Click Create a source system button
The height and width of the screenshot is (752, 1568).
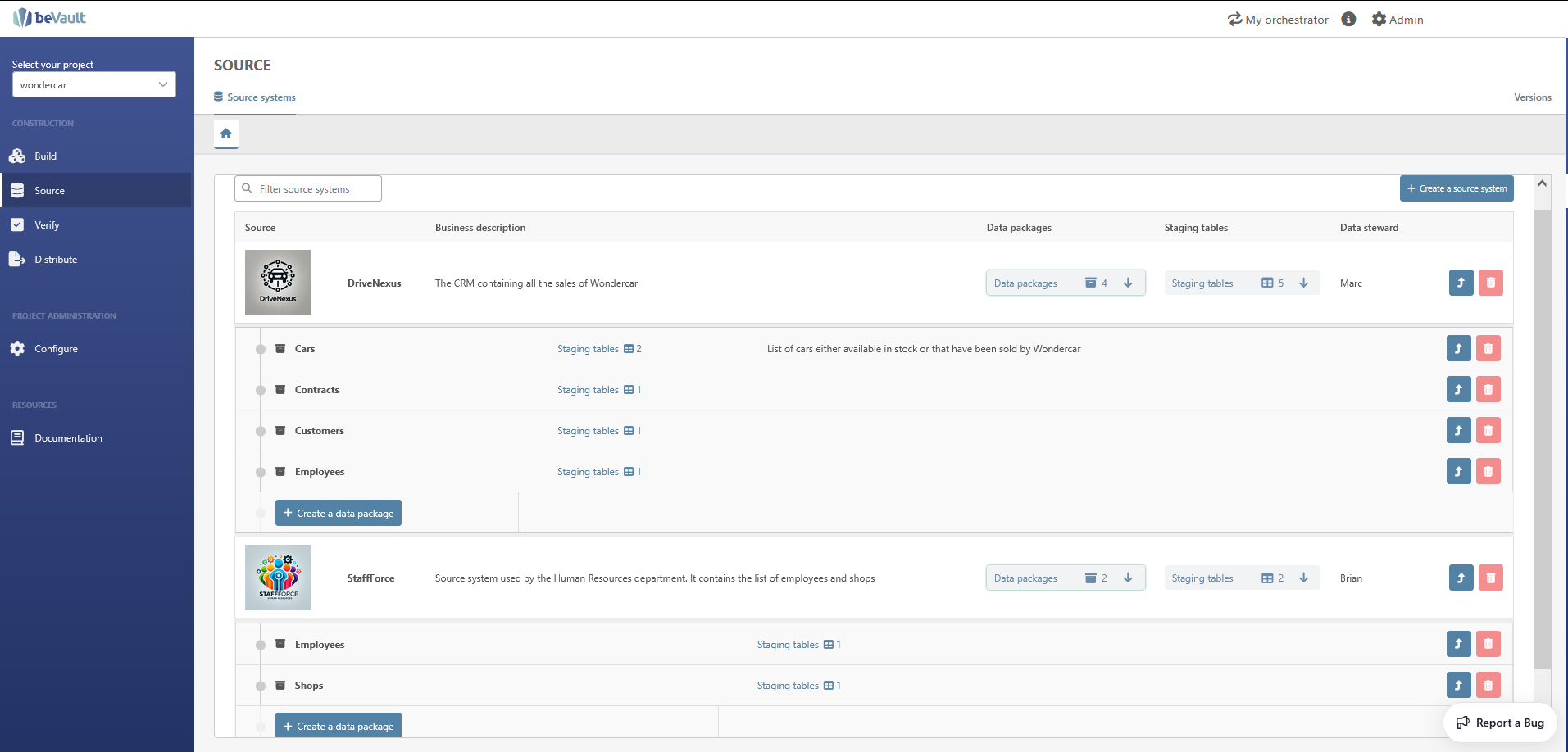1456,188
